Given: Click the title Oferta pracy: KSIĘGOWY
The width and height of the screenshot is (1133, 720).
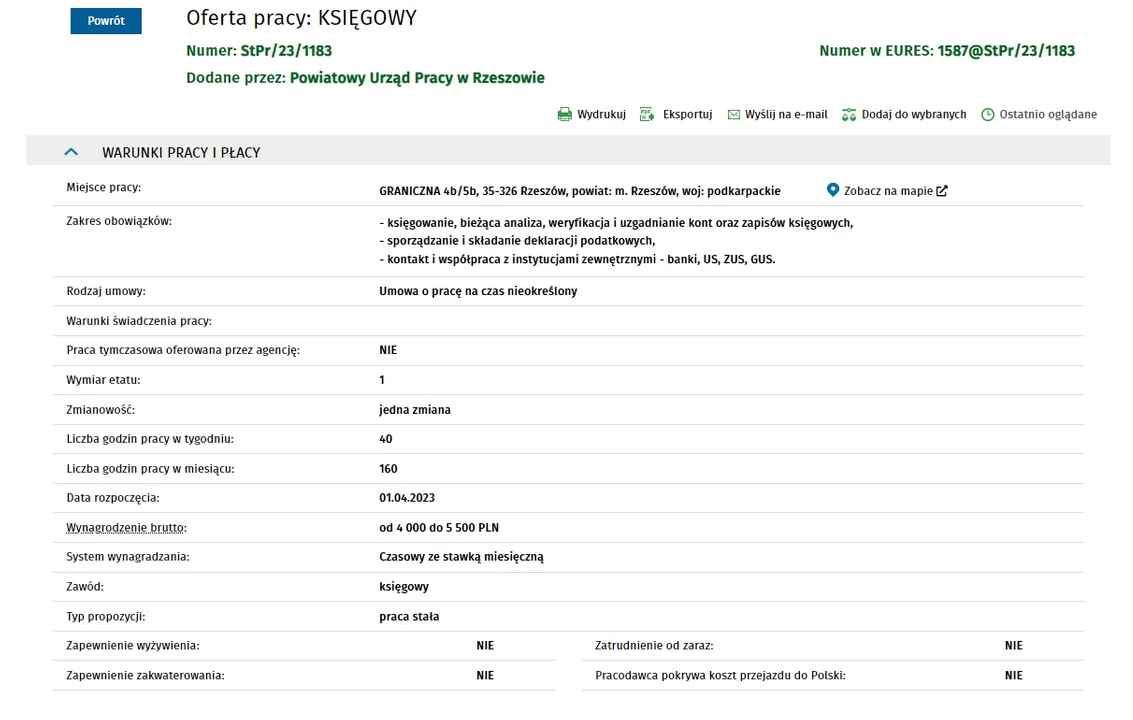Looking at the screenshot, I should click(301, 17).
